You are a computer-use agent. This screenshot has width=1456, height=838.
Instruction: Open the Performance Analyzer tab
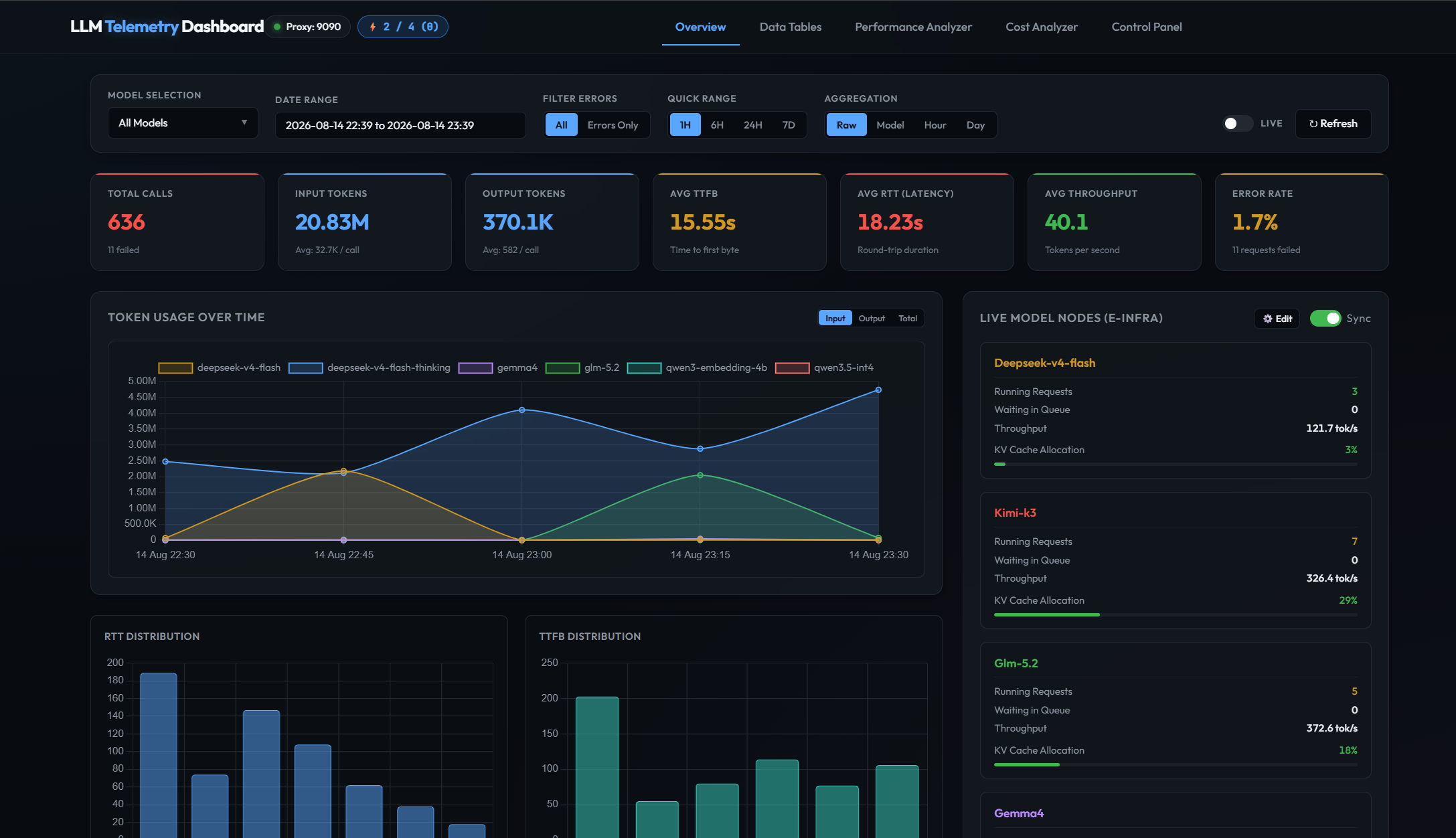pyautogui.click(x=913, y=27)
